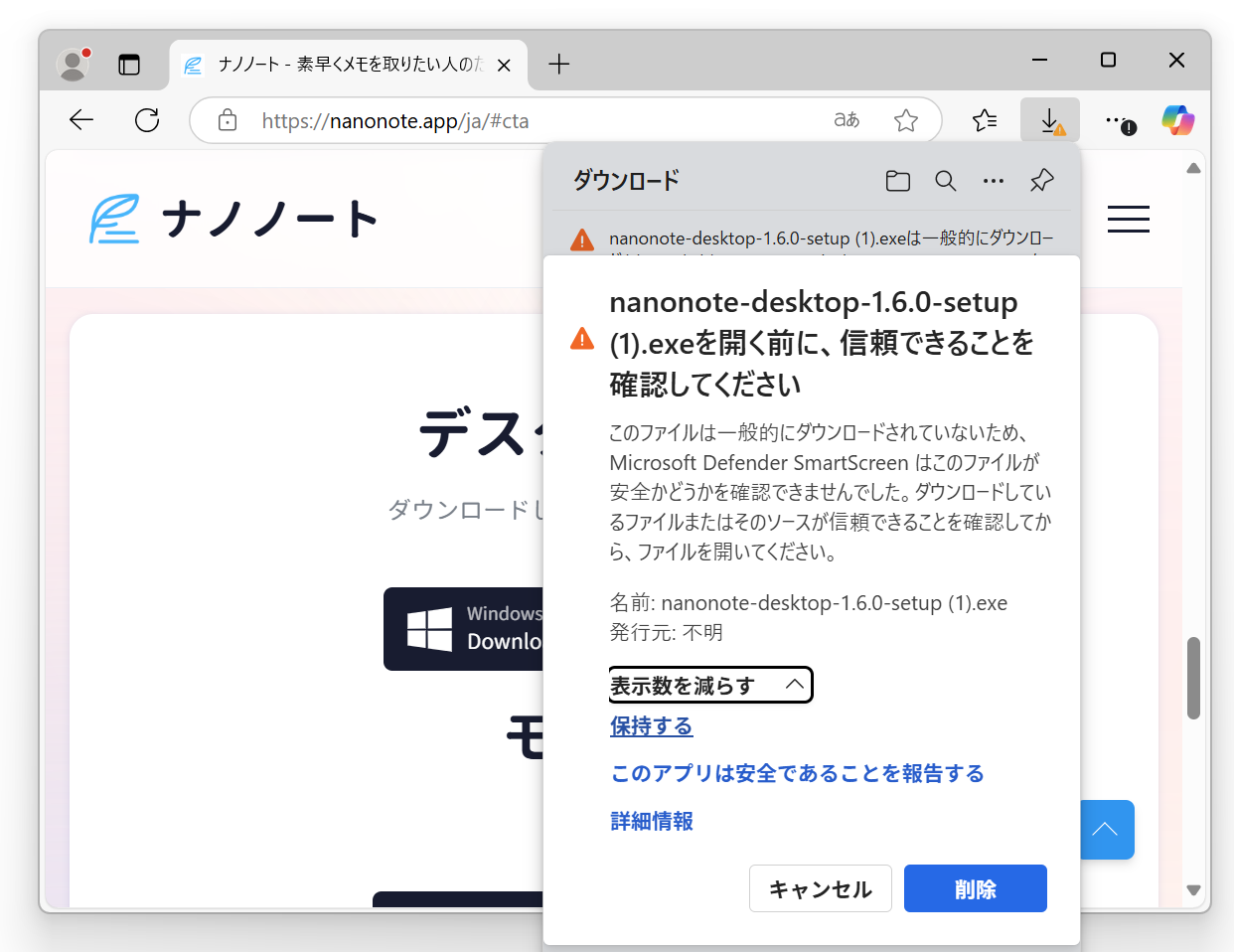1234x952 pixels.
Task: Open the website hamburger menu
Action: [x=1129, y=220]
